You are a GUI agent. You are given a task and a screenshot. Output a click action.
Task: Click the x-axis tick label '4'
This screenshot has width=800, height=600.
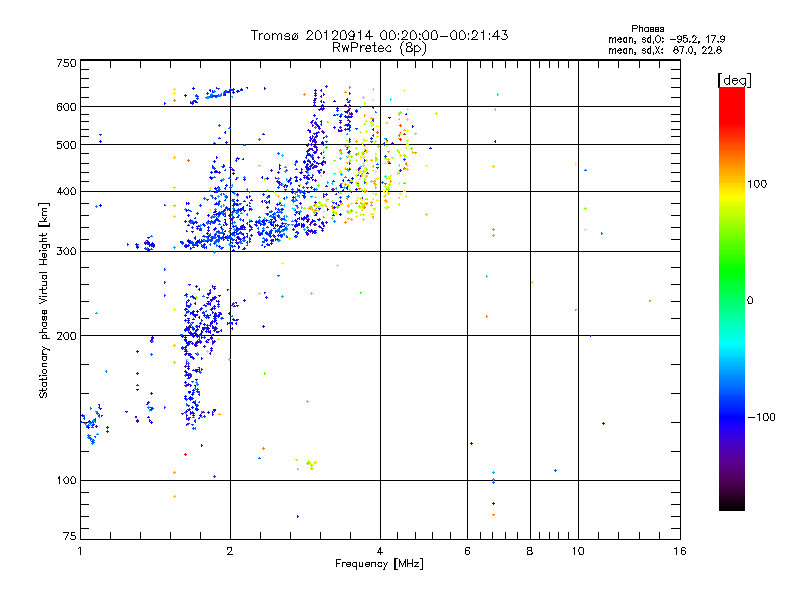pos(380,551)
